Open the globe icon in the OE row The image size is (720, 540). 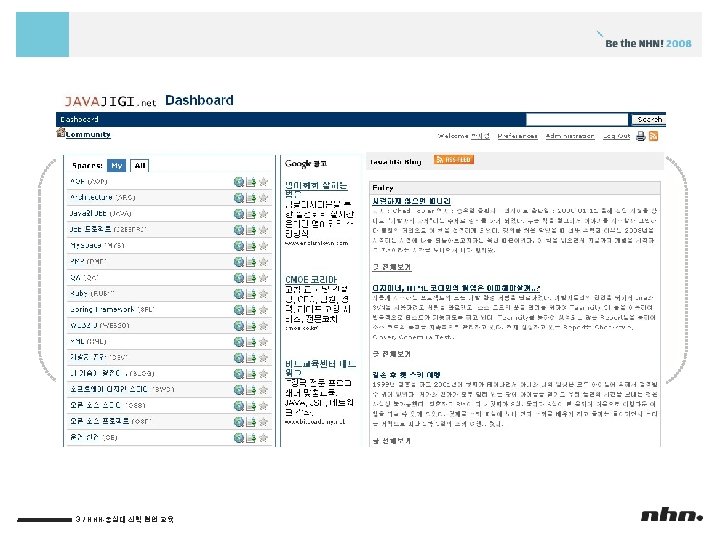click(239, 438)
